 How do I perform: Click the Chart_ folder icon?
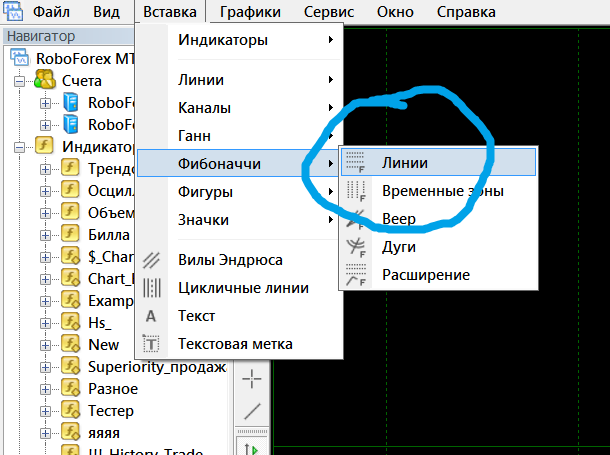(70, 278)
